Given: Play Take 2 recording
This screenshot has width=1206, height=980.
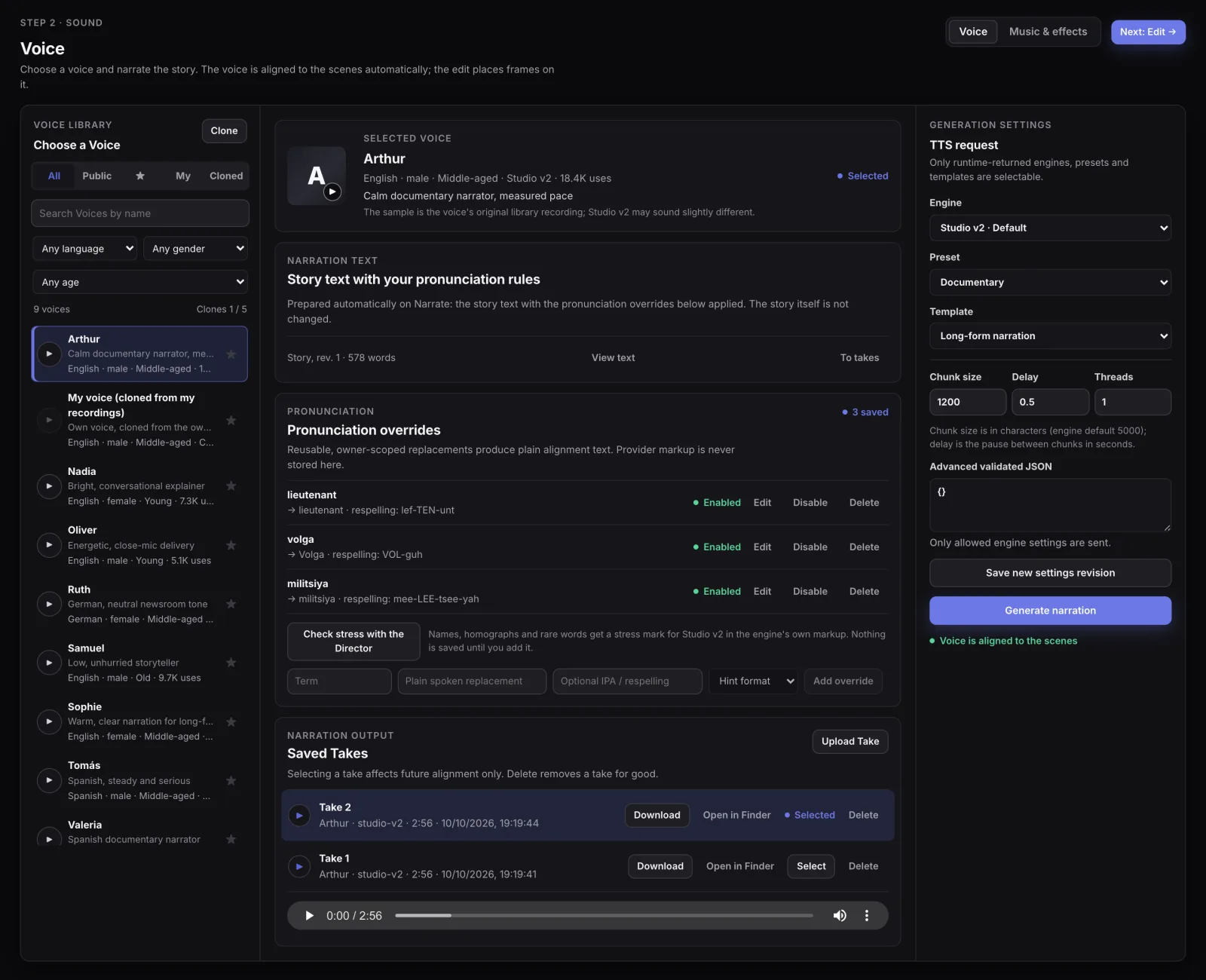Looking at the screenshot, I should pos(299,815).
